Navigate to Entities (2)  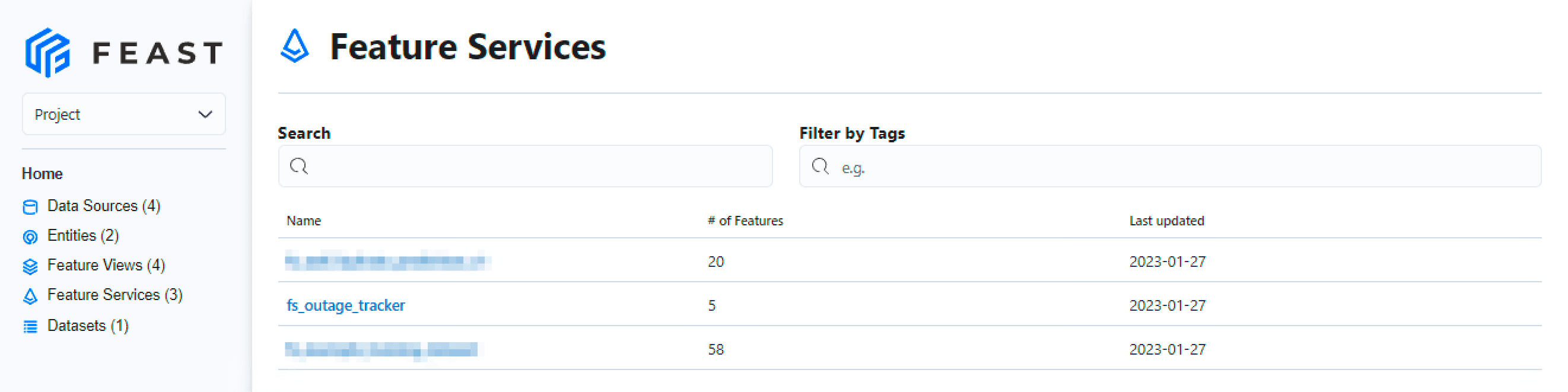point(83,236)
